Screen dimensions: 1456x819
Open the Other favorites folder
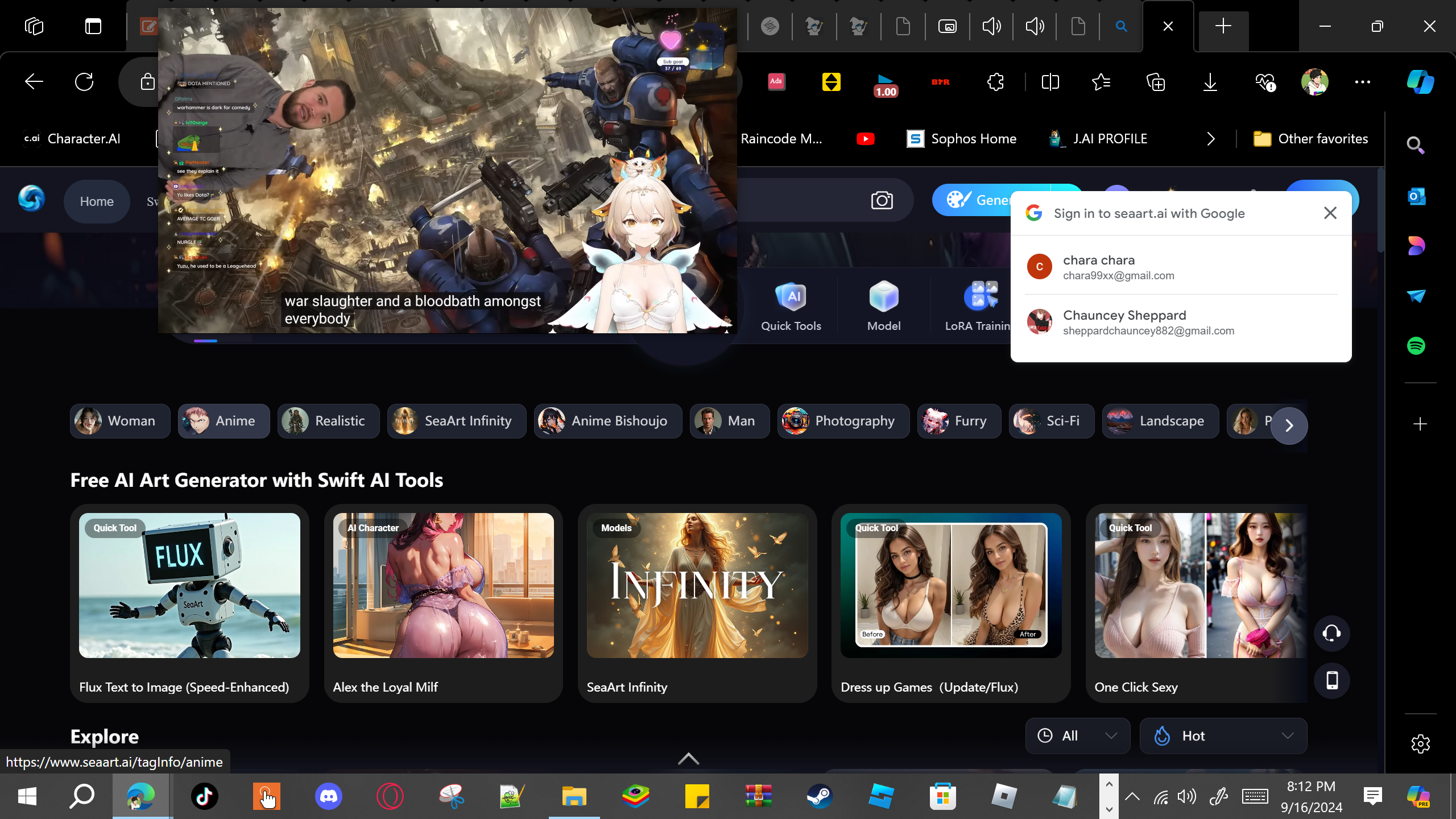click(1311, 139)
